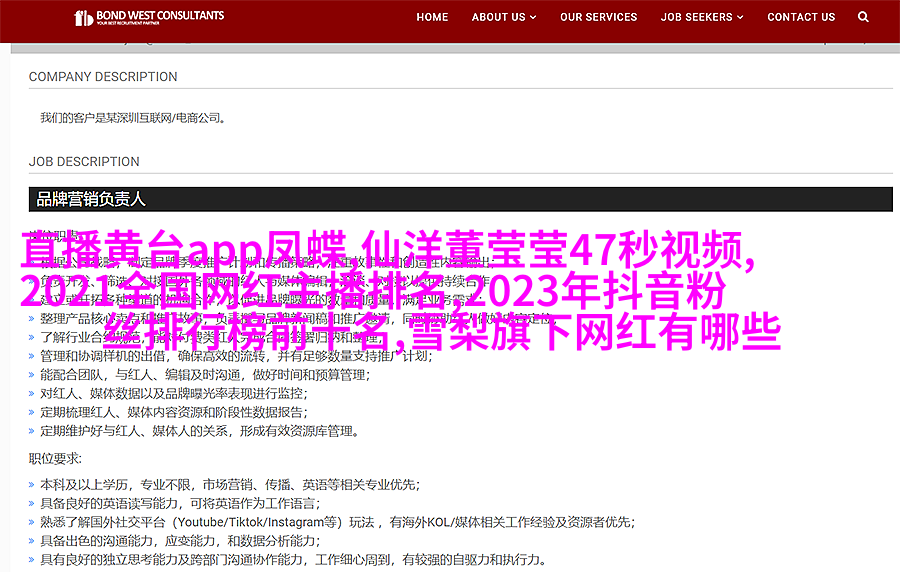Select the JOB DESCRIPTION heading
Image resolution: width=900 pixels, height=572 pixels.
point(84,162)
